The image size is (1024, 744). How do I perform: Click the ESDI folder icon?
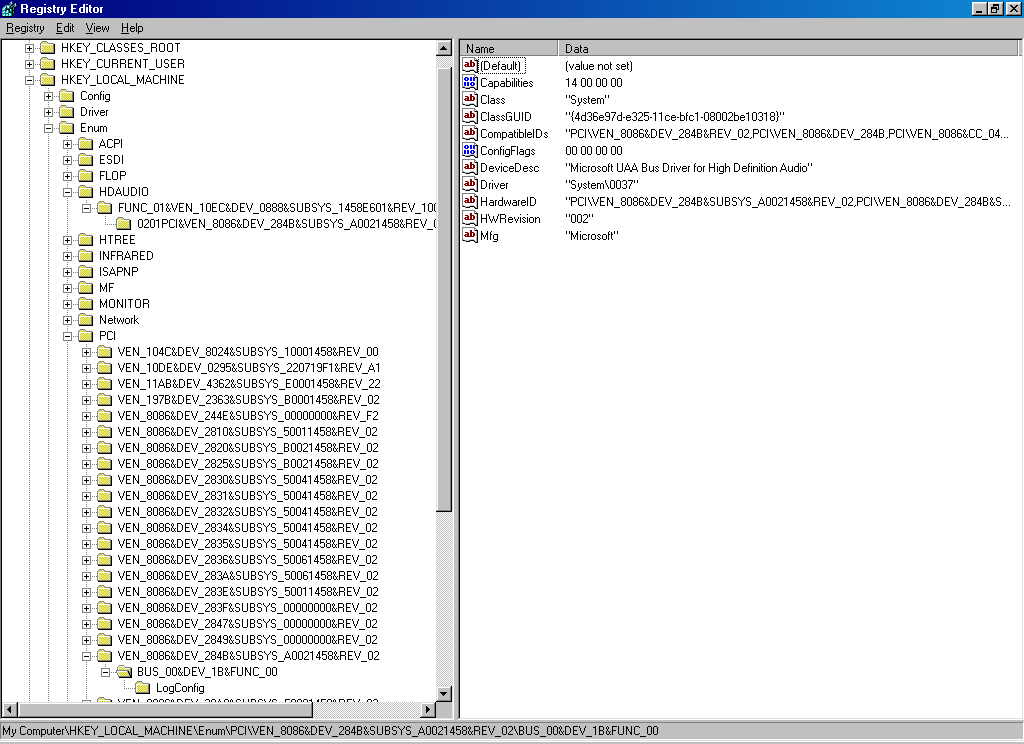click(x=86, y=160)
